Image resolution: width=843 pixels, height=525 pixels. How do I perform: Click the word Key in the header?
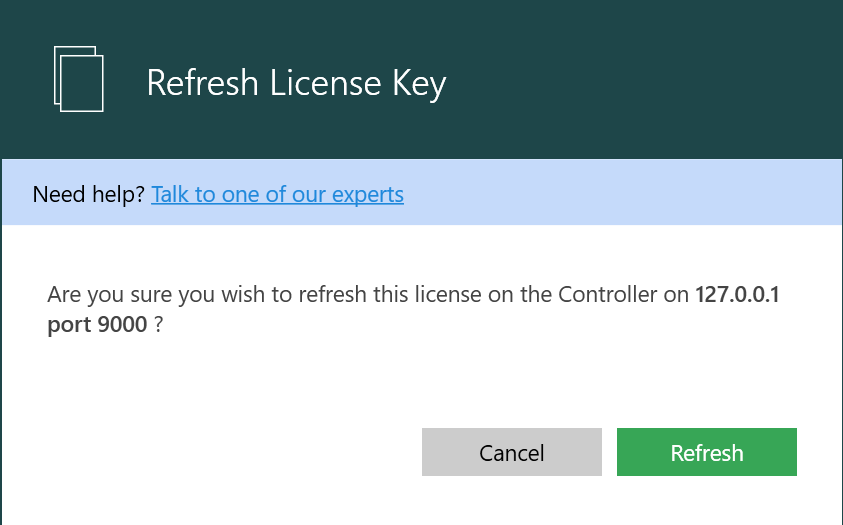click(x=419, y=84)
